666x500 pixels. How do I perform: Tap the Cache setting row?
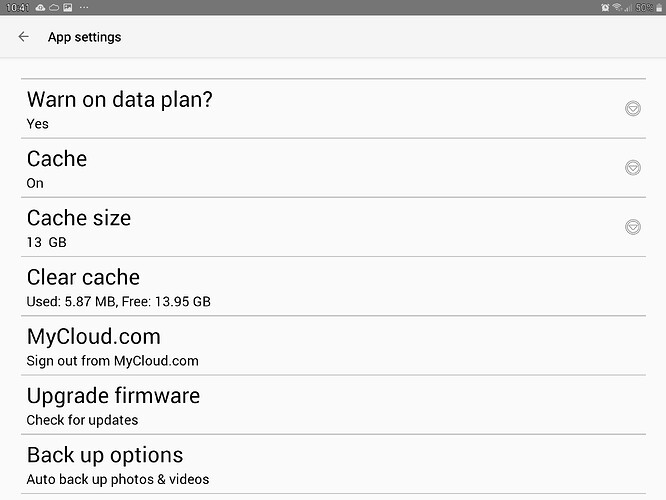coord(300,168)
